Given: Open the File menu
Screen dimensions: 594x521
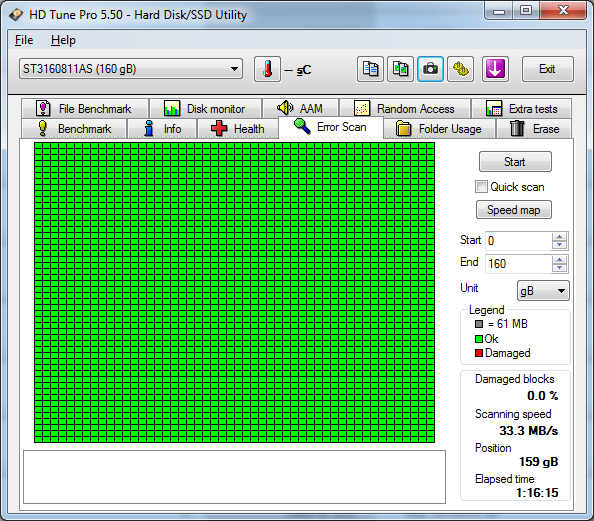Looking at the screenshot, I should (x=24, y=40).
